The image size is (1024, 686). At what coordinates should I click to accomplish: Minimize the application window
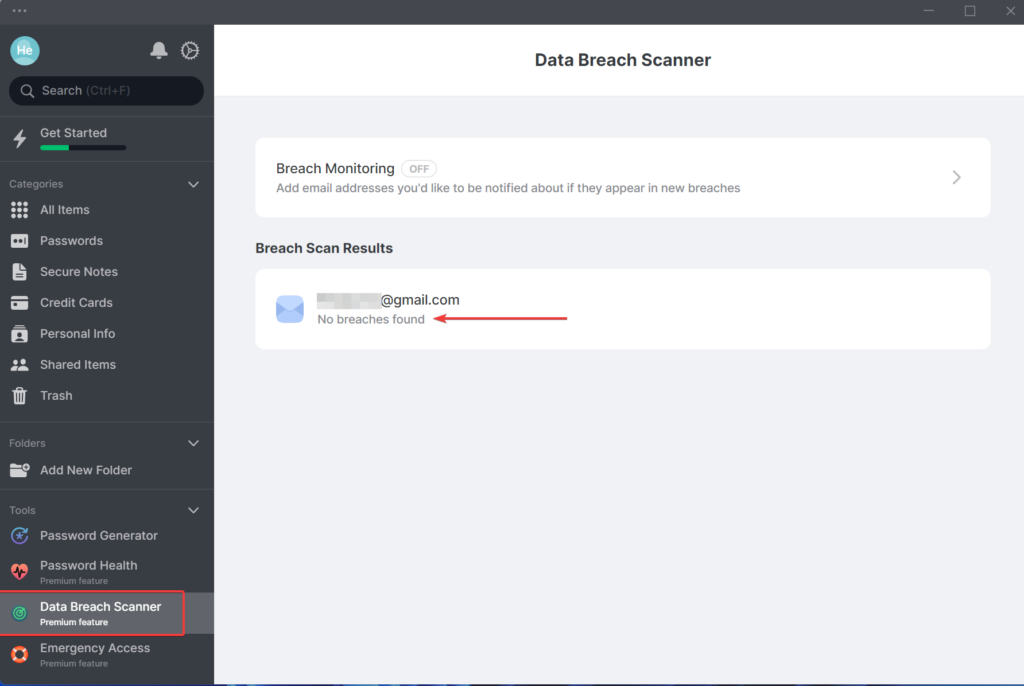coord(928,11)
